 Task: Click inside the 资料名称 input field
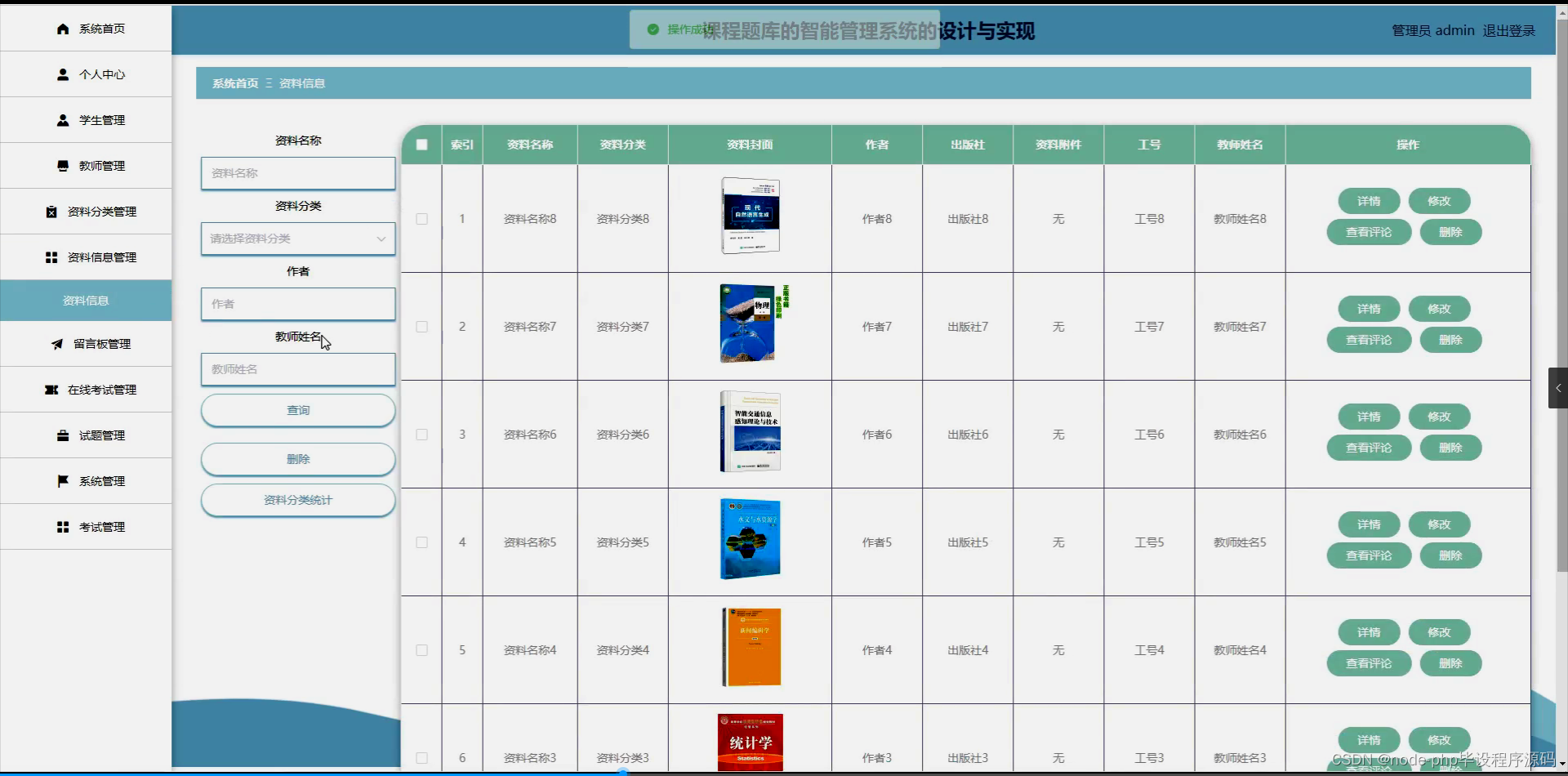click(297, 173)
